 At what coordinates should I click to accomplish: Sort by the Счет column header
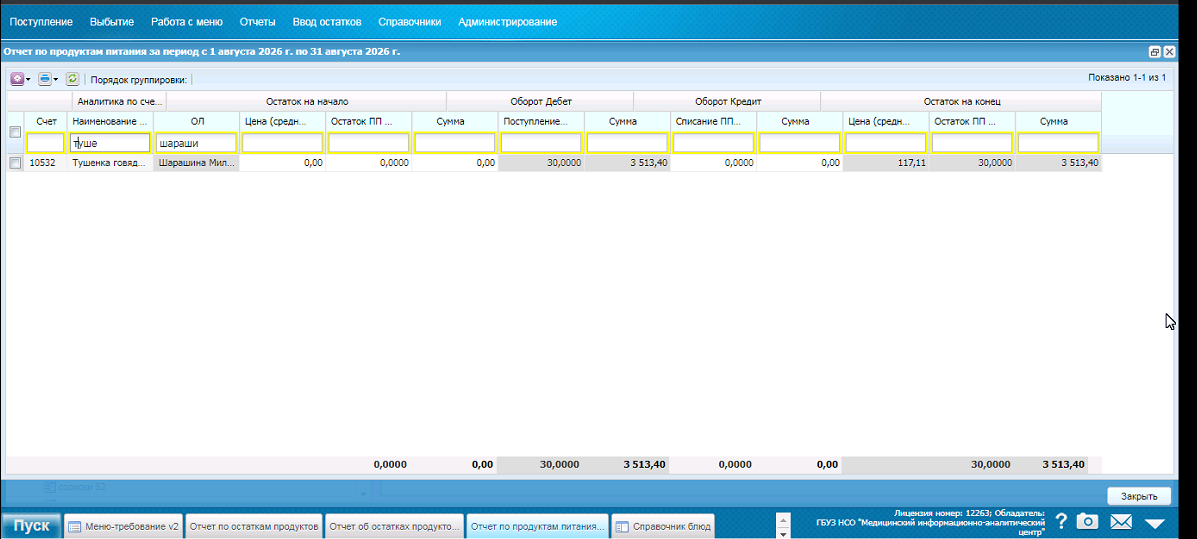(x=47, y=121)
